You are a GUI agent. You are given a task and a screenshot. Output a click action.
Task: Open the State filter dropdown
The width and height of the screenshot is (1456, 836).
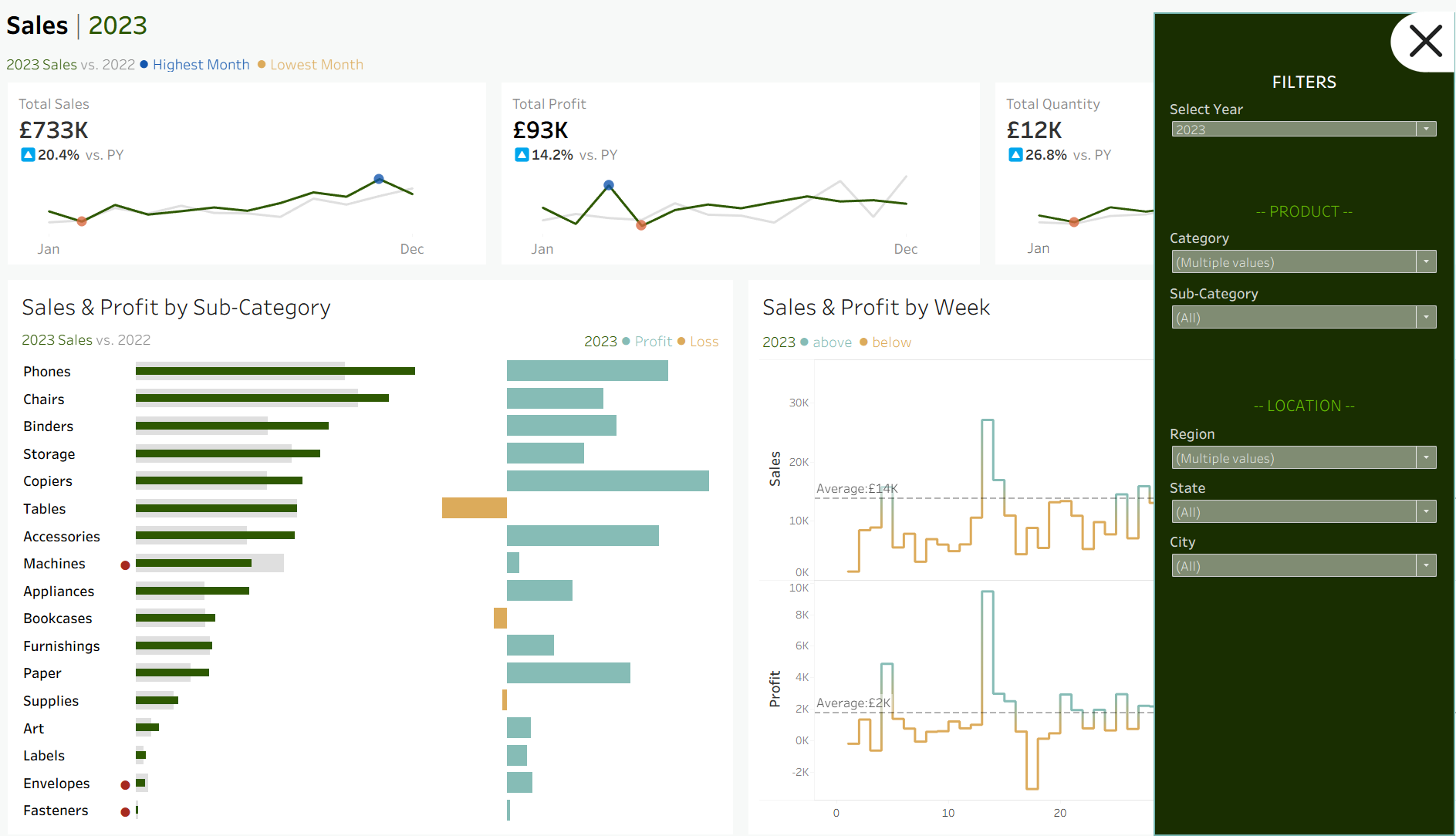coord(1426,512)
